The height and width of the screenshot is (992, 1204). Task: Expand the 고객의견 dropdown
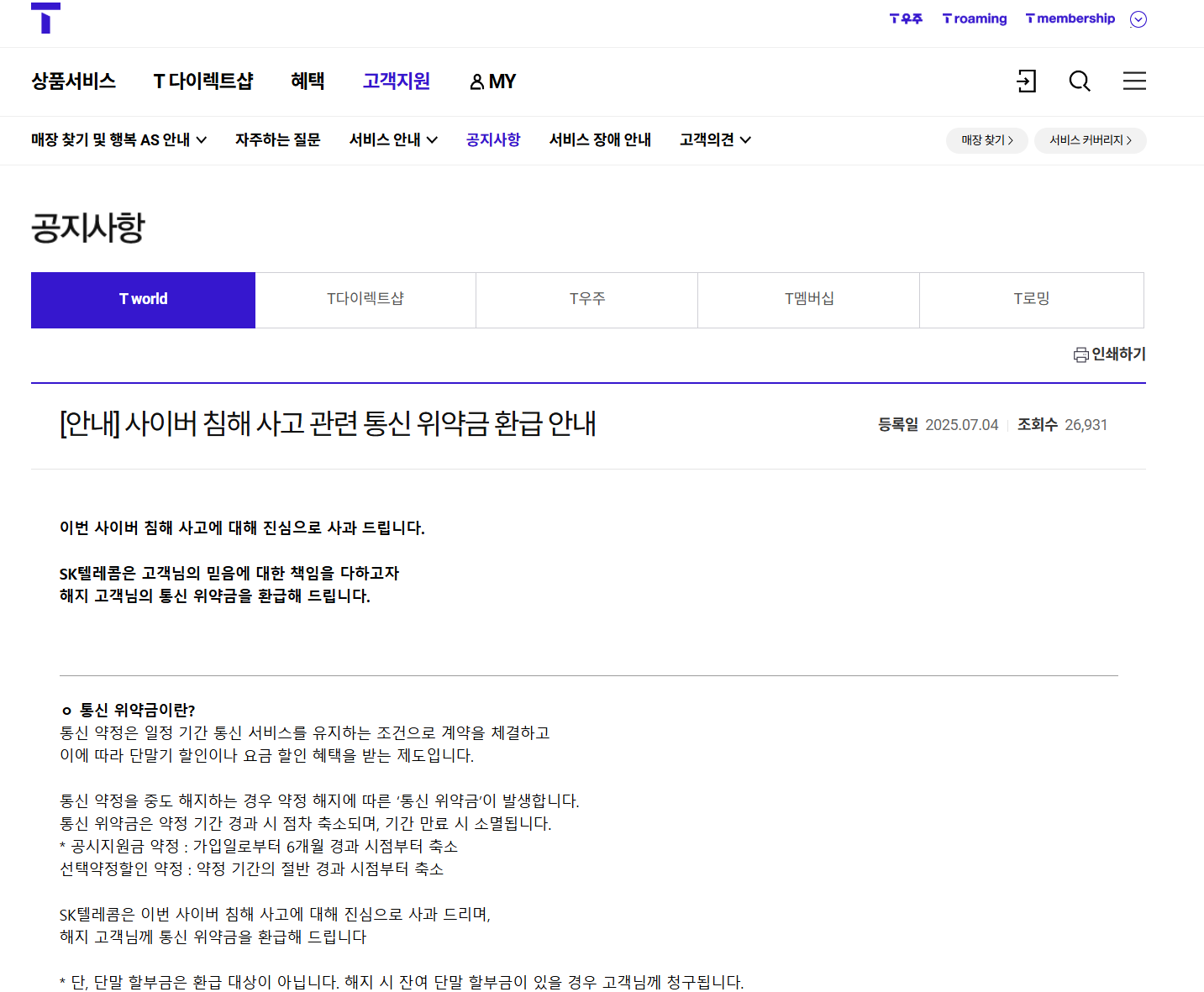[715, 139]
